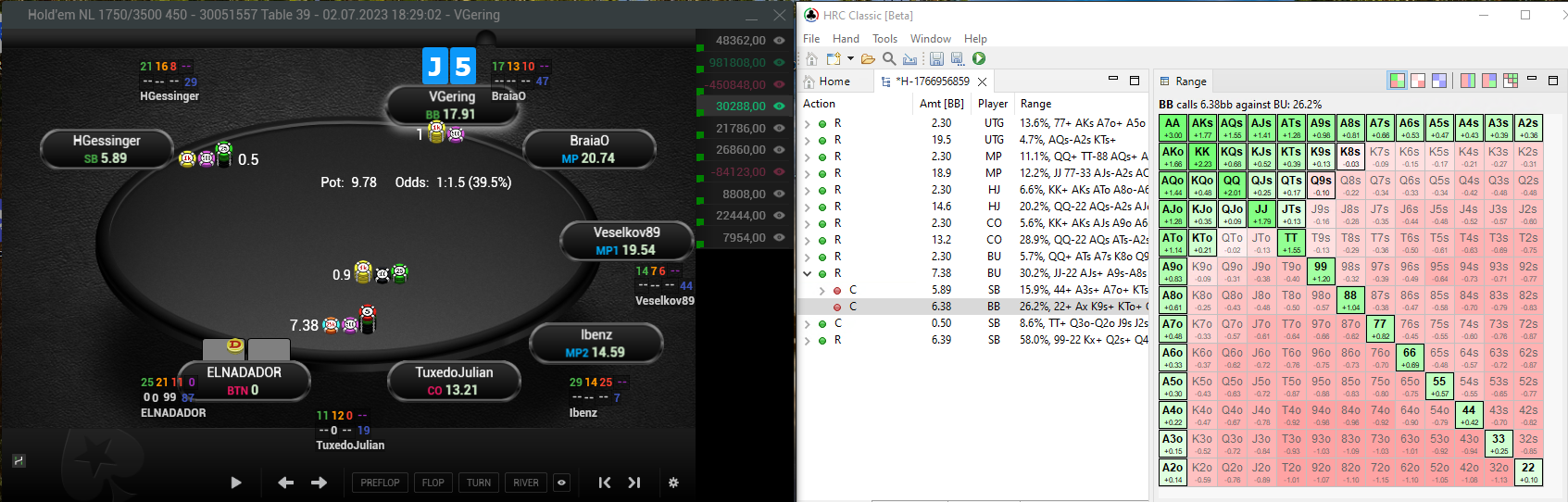Expand the MP 2.30 raise tree row
This screenshot has height=502, width=1568.
[x=808, y=157]
